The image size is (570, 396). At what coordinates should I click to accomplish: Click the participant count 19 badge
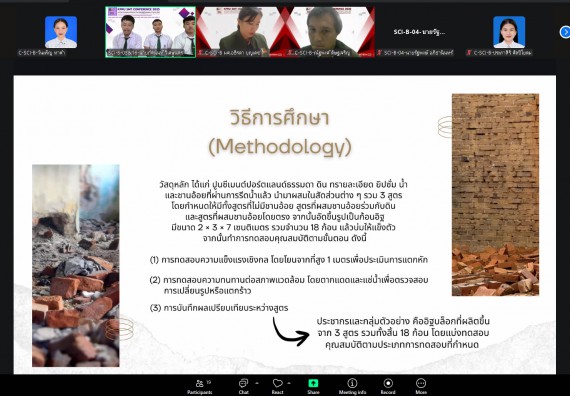209,382
